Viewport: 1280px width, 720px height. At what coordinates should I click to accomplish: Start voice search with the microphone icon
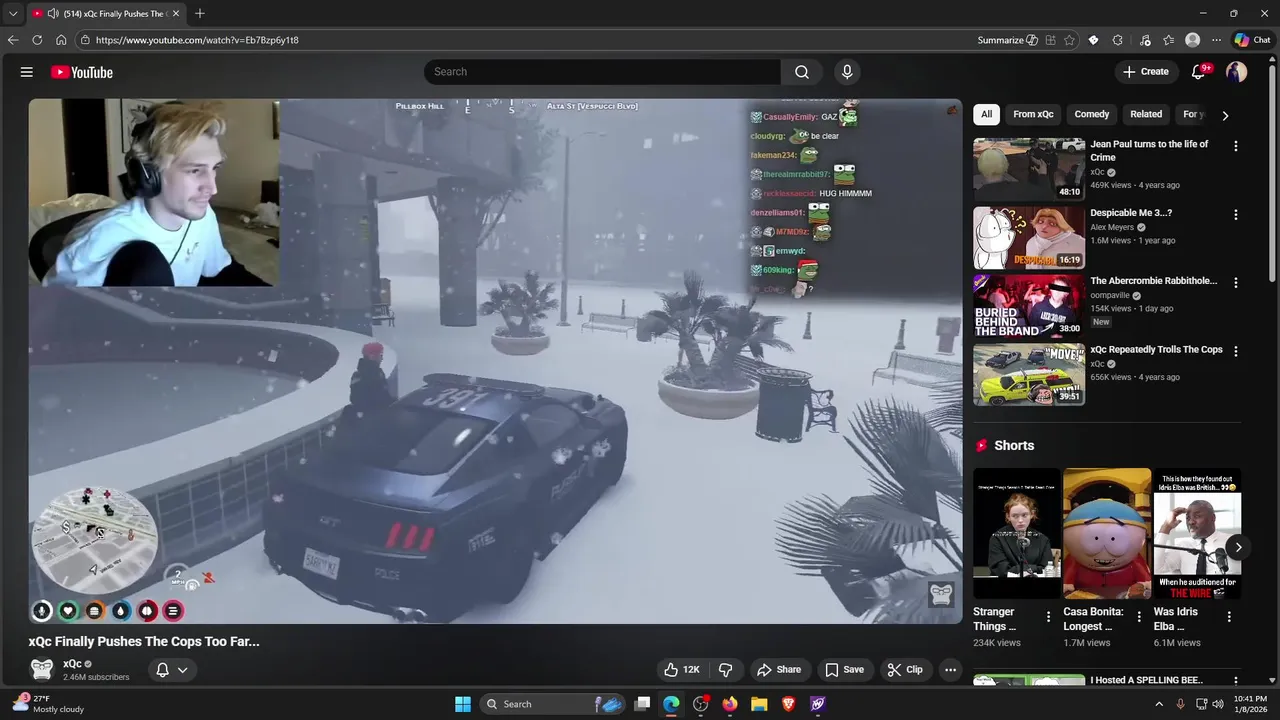(x=847, y=72)
